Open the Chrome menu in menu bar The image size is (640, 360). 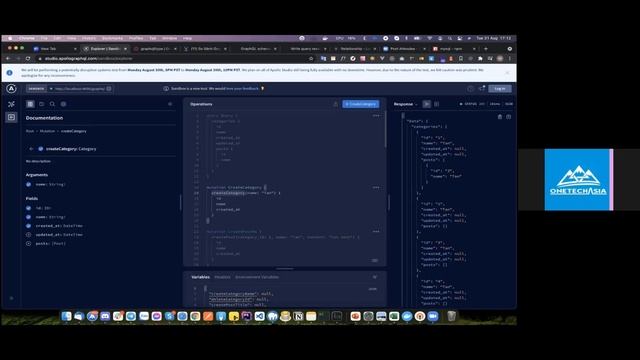pos(27,38)
